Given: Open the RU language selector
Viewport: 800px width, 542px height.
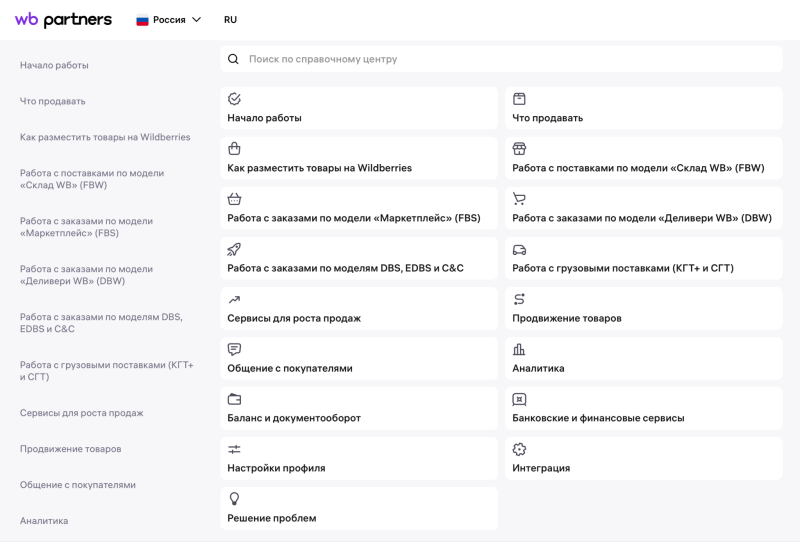Looking at the screenshot, I should [230, 20].
